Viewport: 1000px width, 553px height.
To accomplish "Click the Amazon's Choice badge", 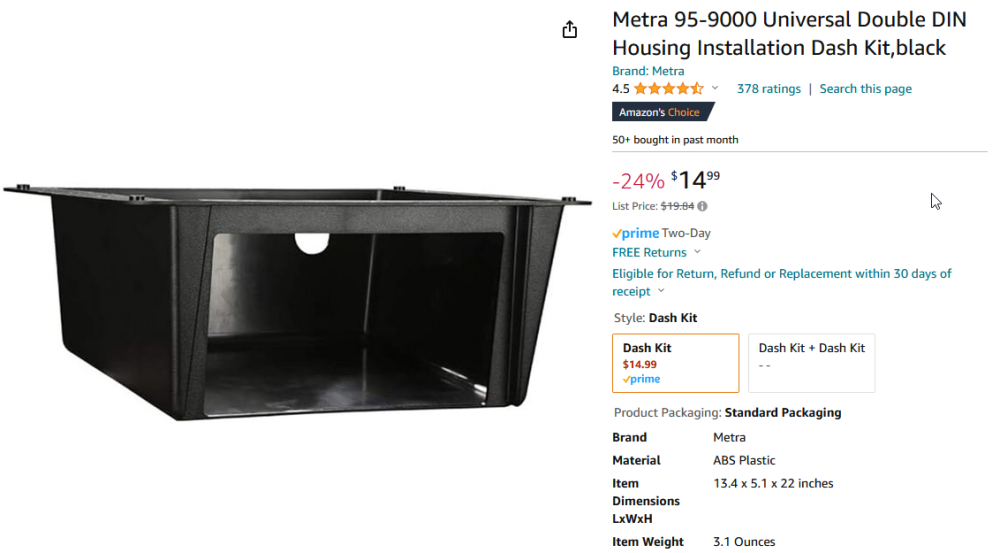I will tap(661, 112).
